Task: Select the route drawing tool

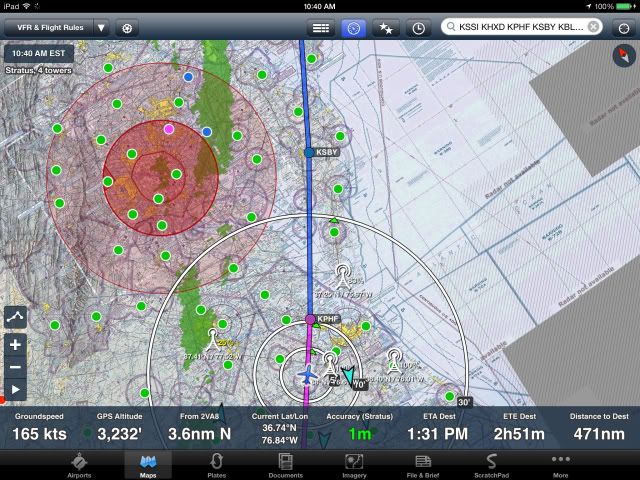Action: click(15, 316)
